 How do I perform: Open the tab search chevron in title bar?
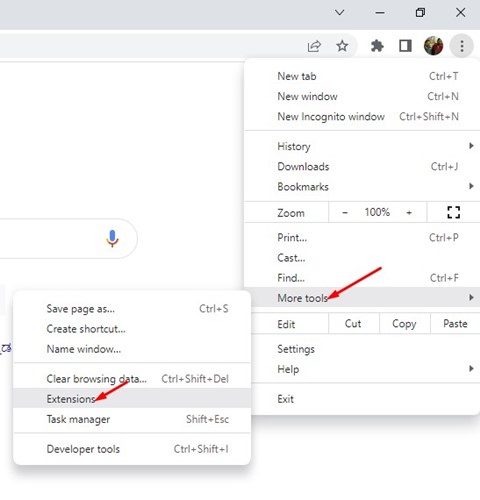tap(339, 13)
